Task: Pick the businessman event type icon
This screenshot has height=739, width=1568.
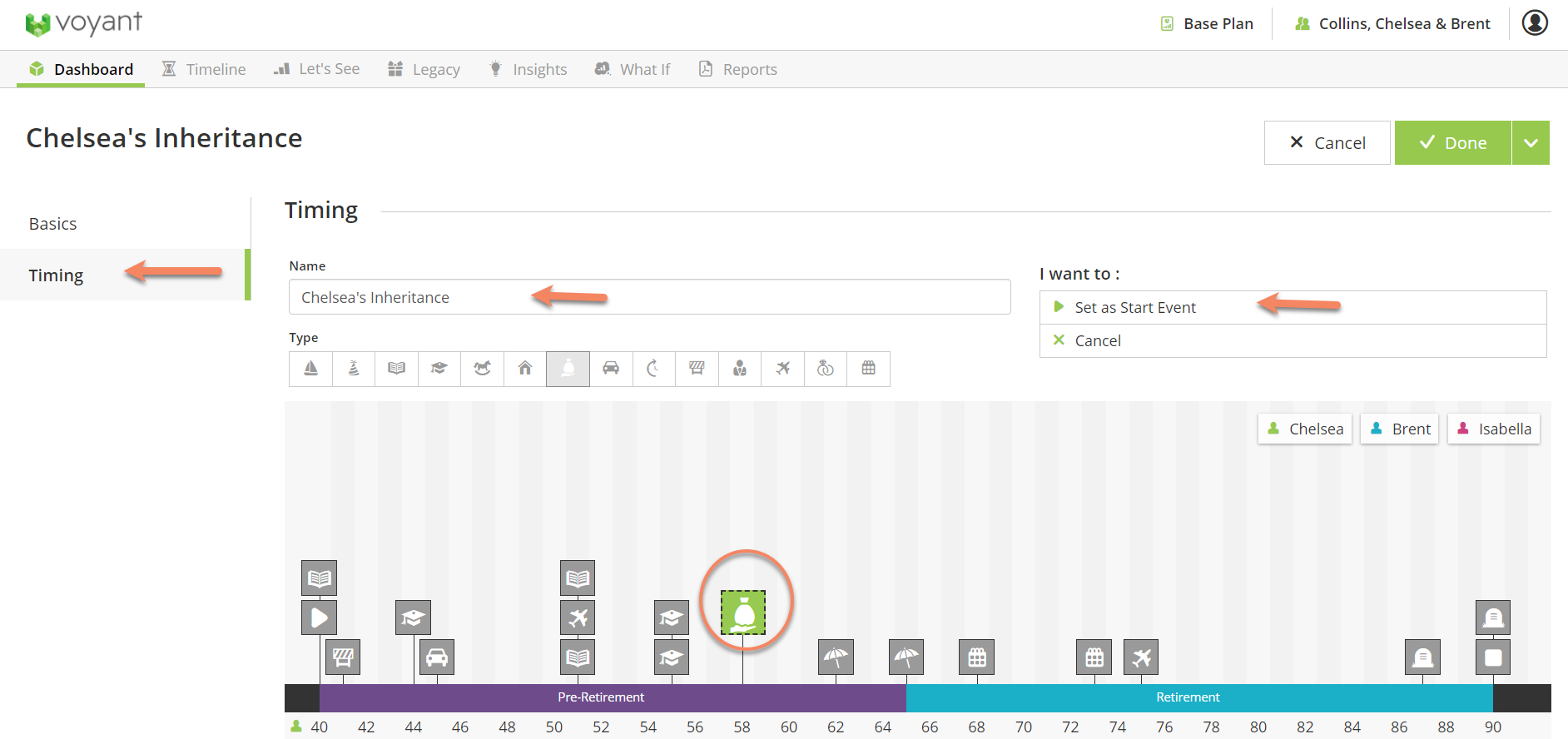Action: pyautogui.click(x=740, y=369)
